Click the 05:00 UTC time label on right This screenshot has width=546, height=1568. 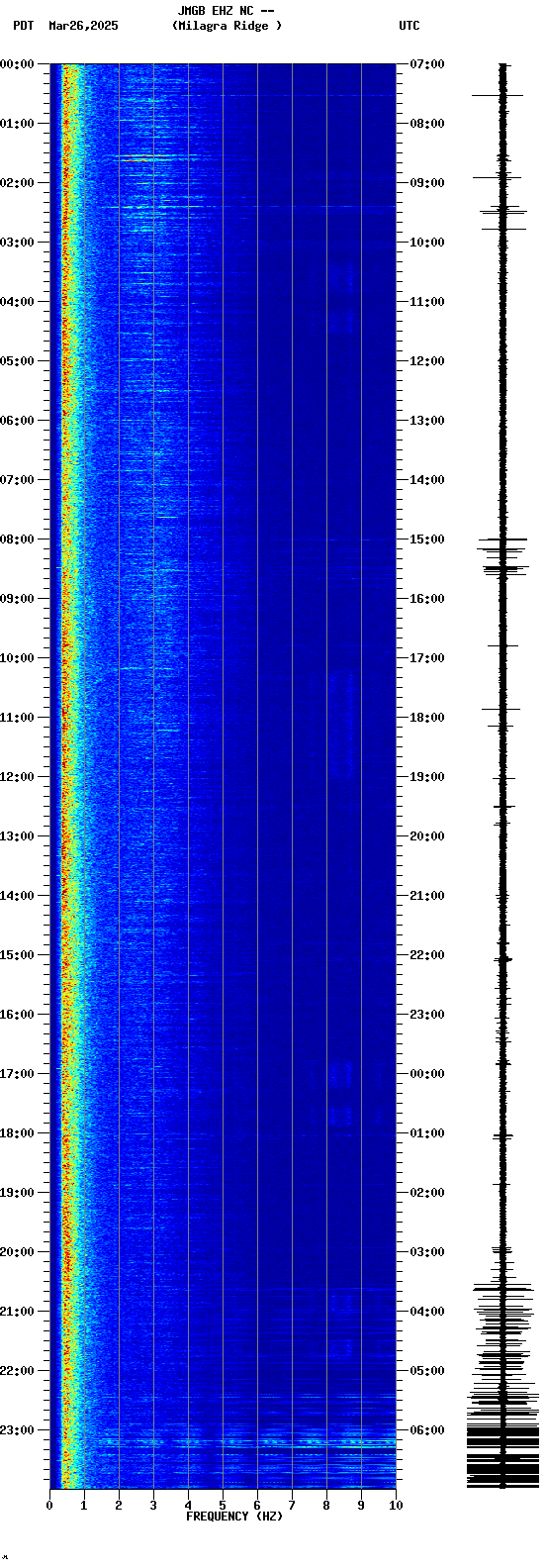tap(427, 1371)
